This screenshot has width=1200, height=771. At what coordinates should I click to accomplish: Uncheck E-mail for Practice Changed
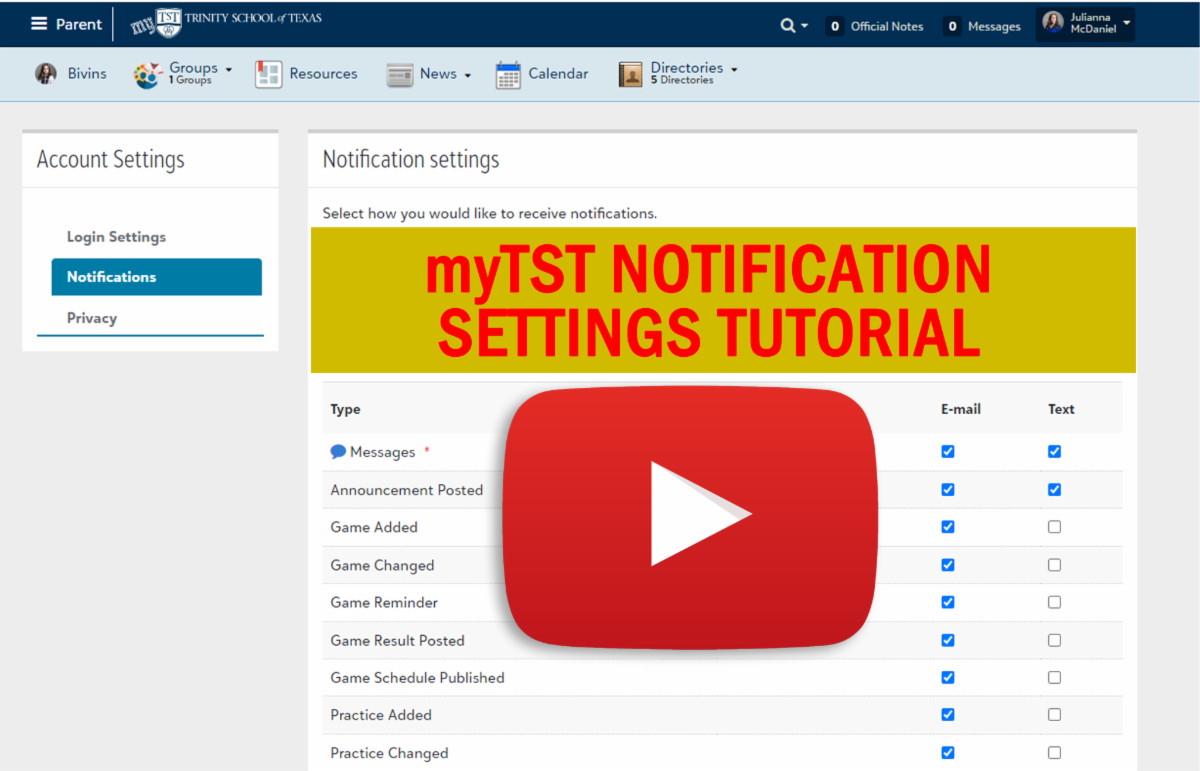[948, 753]
